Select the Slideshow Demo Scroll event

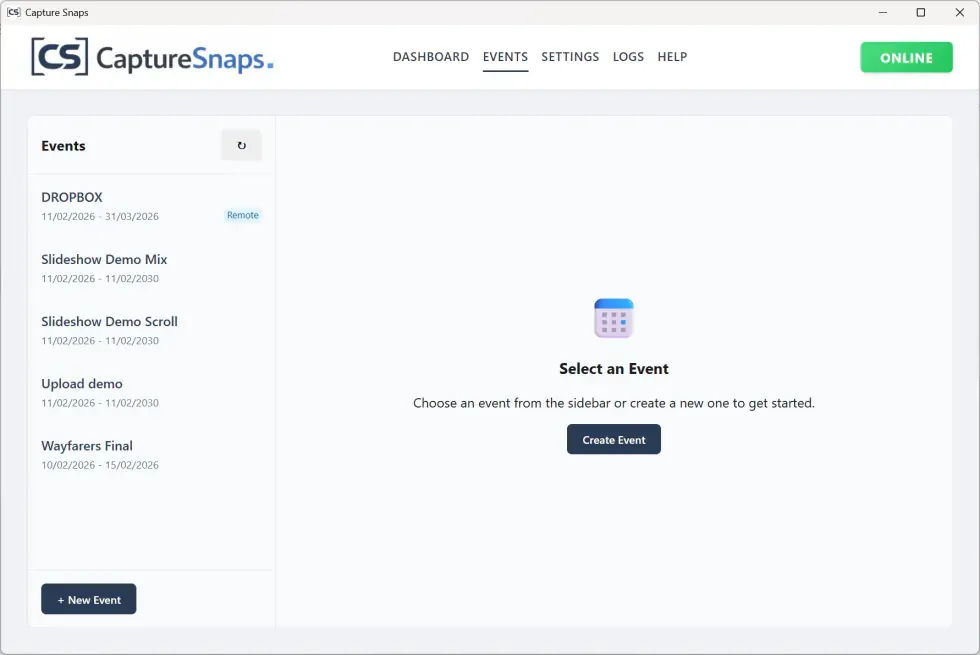(151, 330)
